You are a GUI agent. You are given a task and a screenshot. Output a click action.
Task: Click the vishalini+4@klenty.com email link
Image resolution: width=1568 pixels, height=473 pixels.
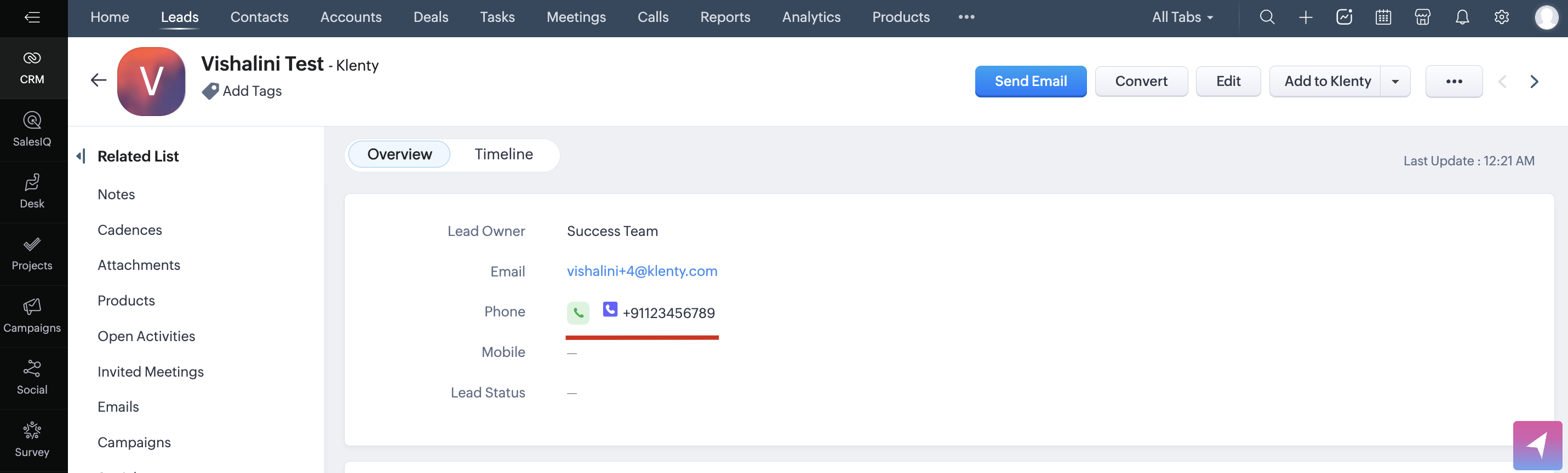coord(642,271)
